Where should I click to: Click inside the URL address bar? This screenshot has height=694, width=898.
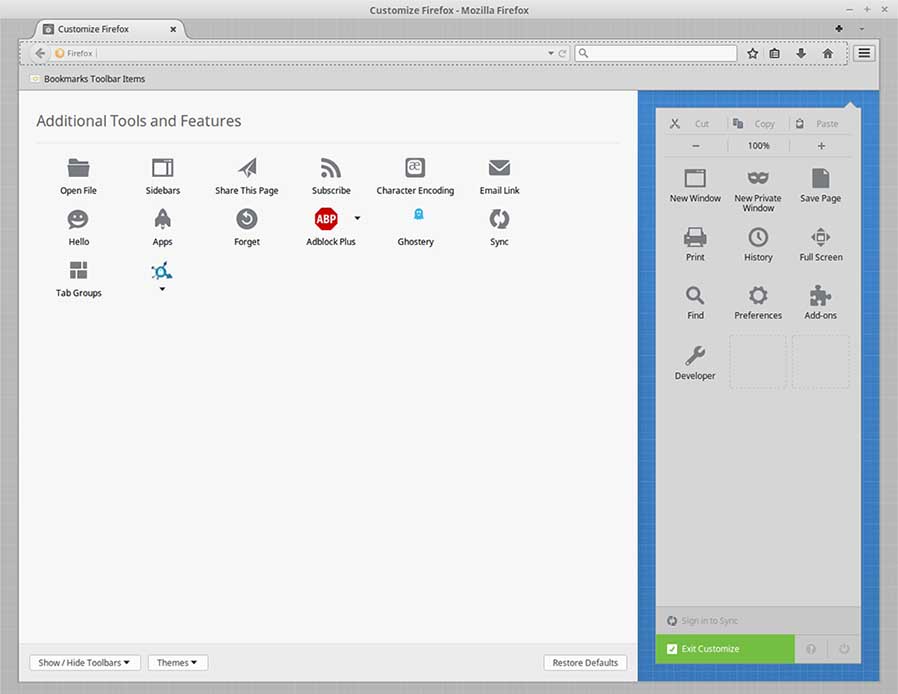[309, 53]
